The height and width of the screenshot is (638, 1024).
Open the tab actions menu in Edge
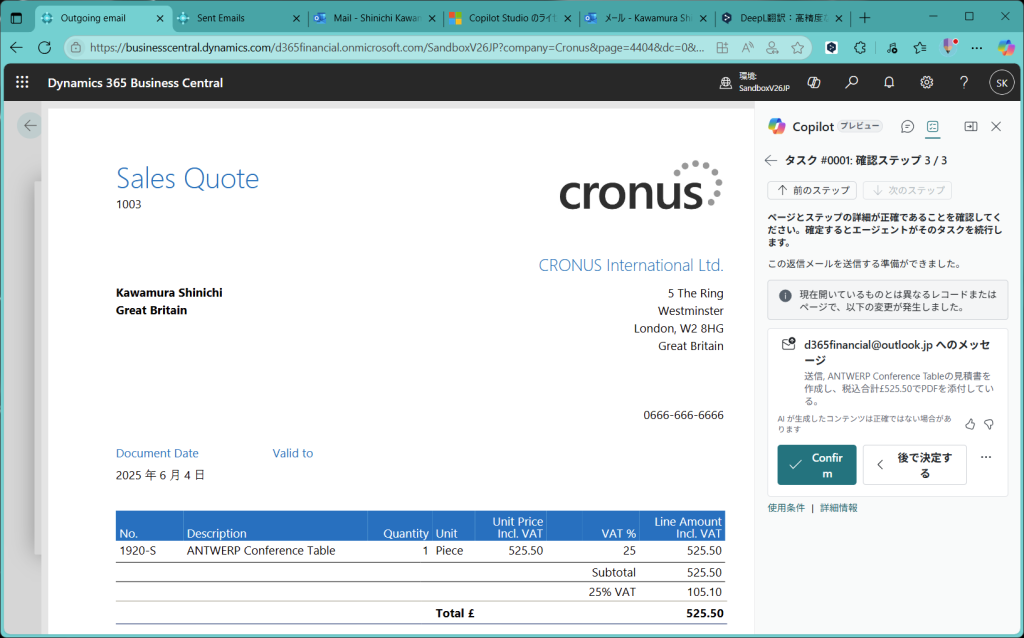(x=16, y=18)
